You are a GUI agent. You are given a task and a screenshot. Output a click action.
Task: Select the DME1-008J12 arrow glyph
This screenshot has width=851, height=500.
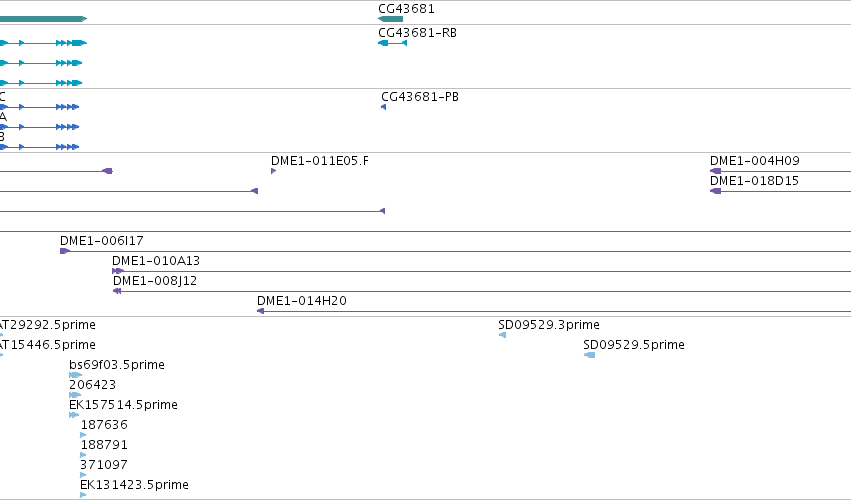coord(117,291)
